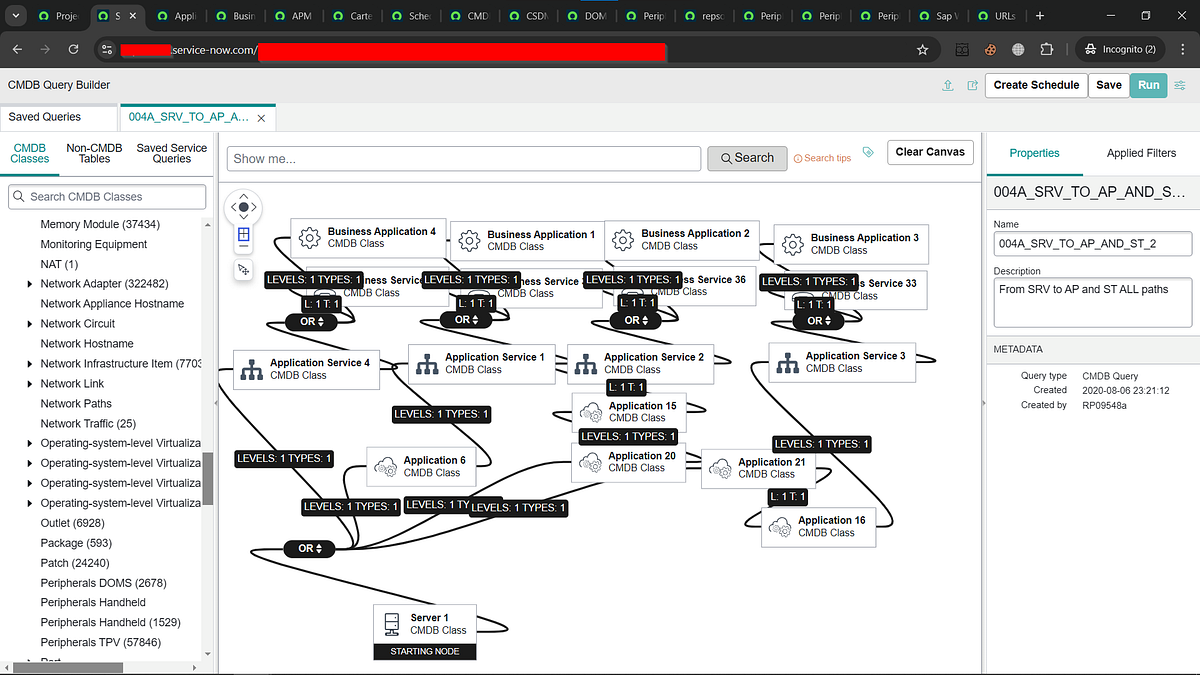Switch to the Applied Filters tab
The image size is (1200, 675).
(1141, 153)
